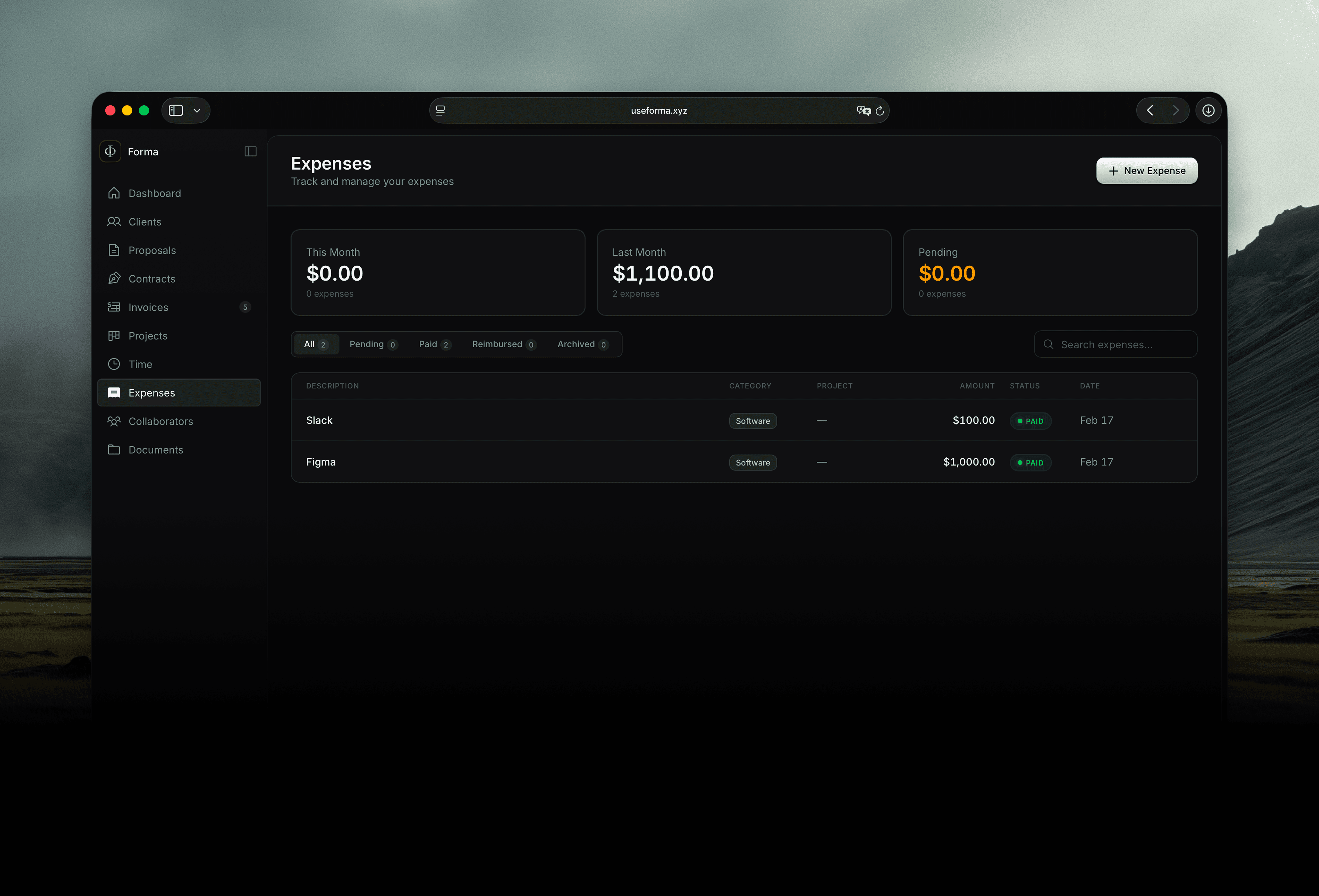Click the Projects board icon
1319x896 pixels.
click(114, 335)
